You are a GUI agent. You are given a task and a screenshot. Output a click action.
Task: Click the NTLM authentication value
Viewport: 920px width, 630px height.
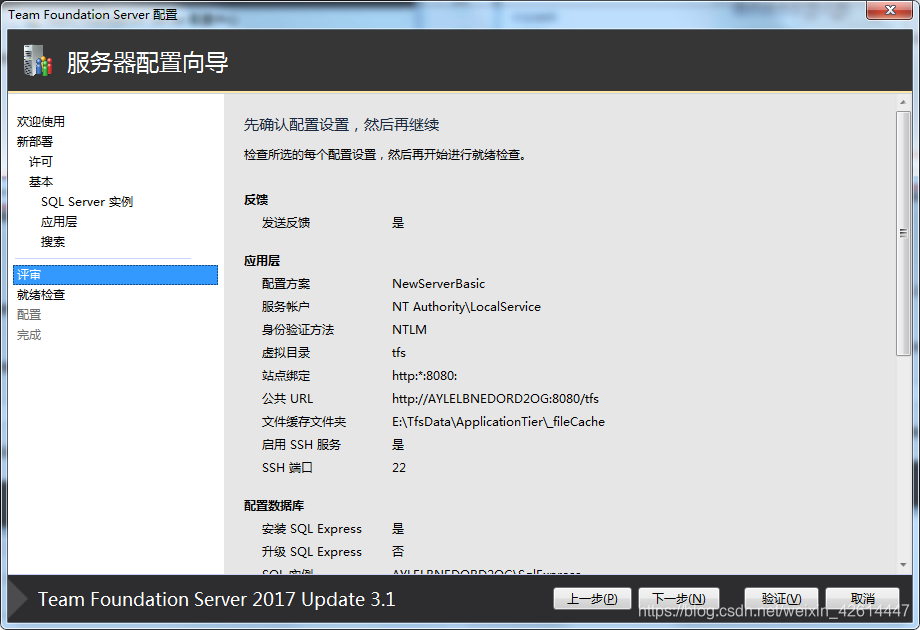(409, 330)
